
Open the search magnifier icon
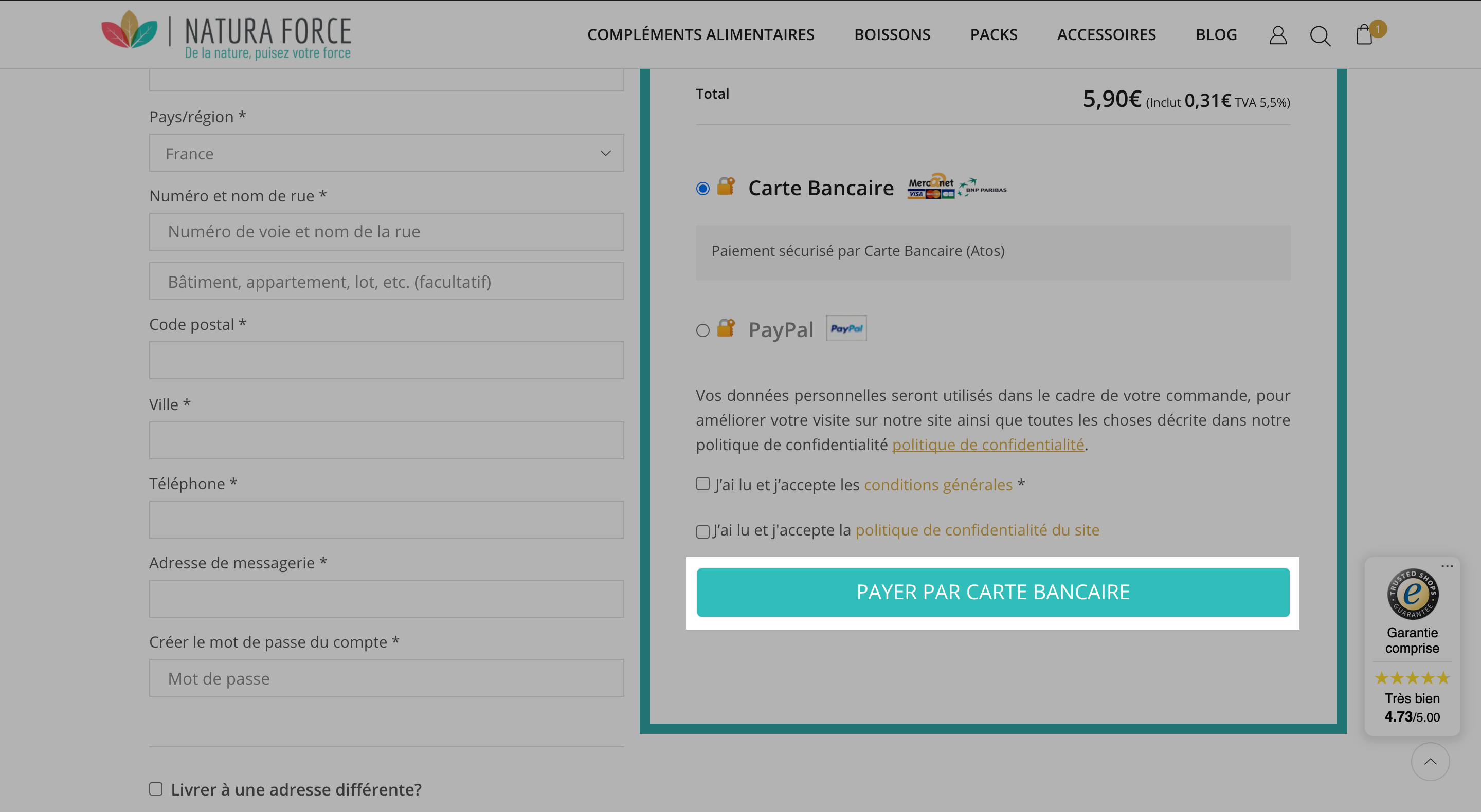pos(1320,35)
